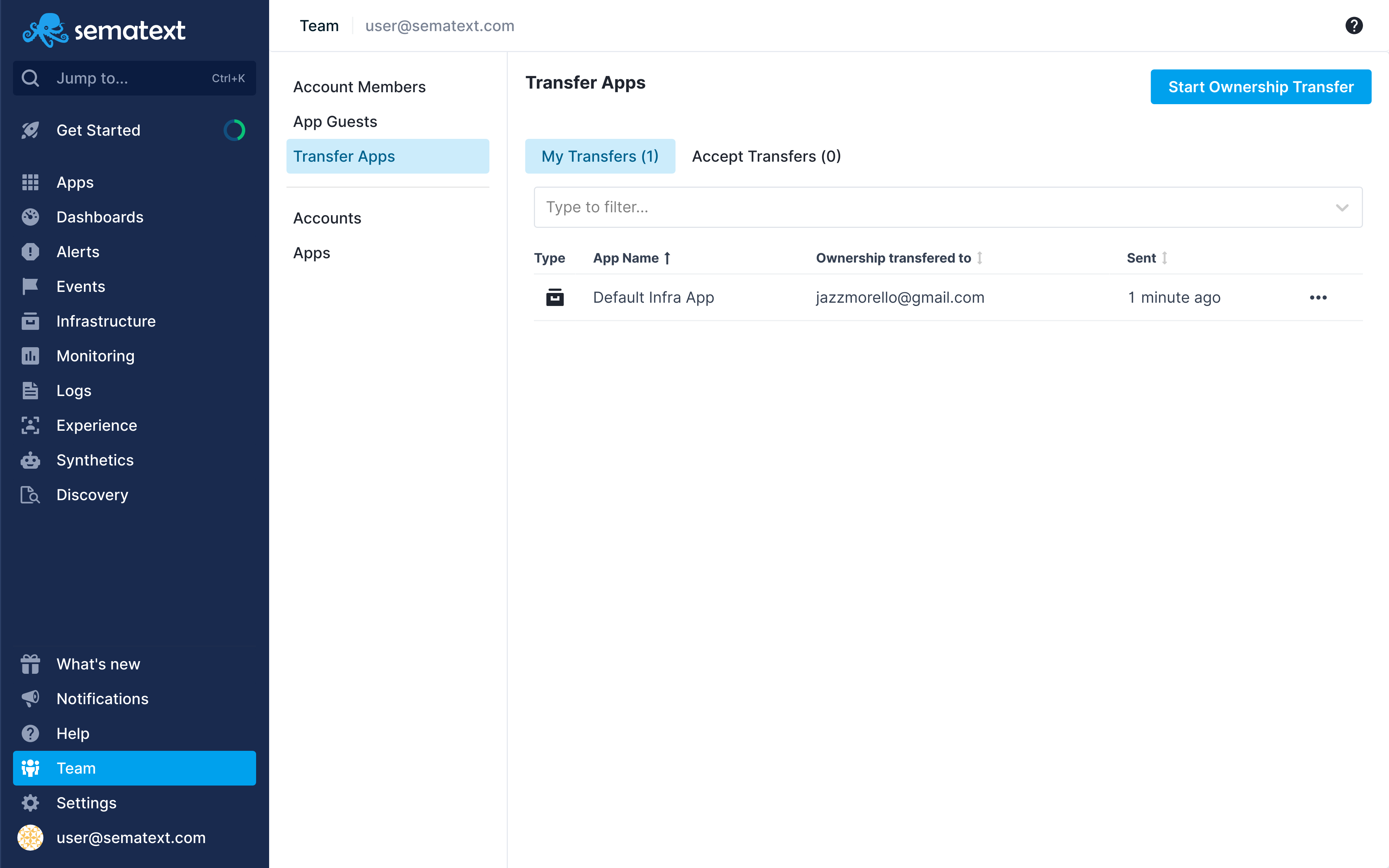Click the Team people icon

pyautogui.click(x=30, y=768)
